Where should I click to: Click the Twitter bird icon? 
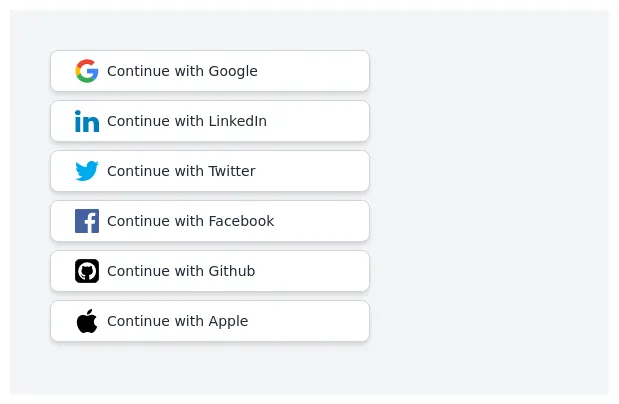click(87, 171)
